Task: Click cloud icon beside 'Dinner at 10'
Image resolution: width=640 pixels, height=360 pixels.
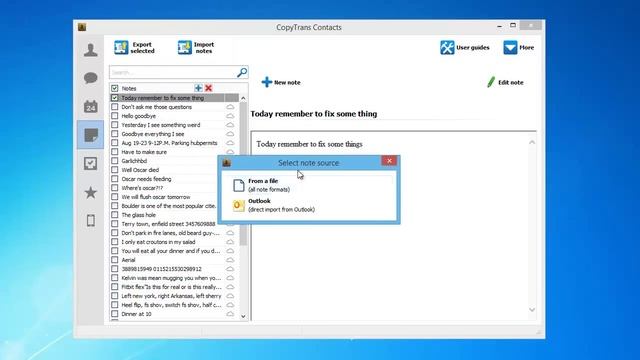Action: pyautogui.click(x=230, y=314)
